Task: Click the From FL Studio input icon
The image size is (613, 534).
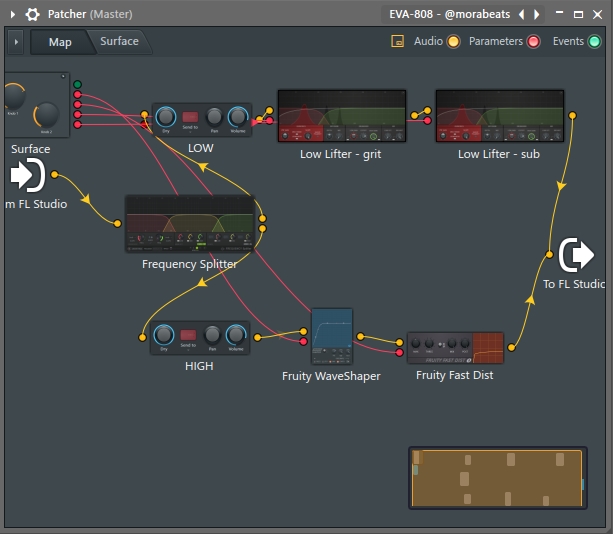Action: coord(26,176)
